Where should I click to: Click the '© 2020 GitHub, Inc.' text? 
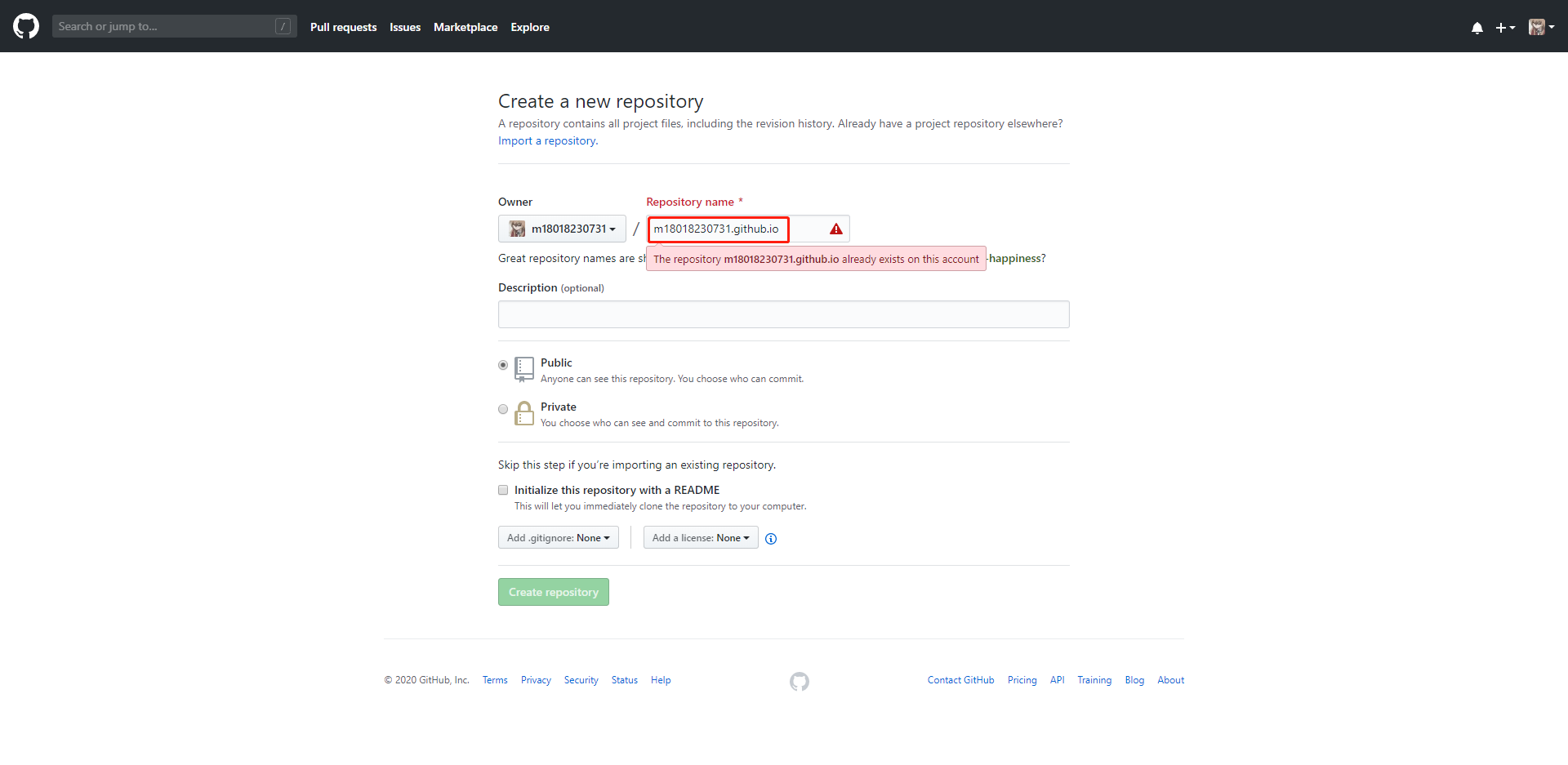click(x=426, y=680)
